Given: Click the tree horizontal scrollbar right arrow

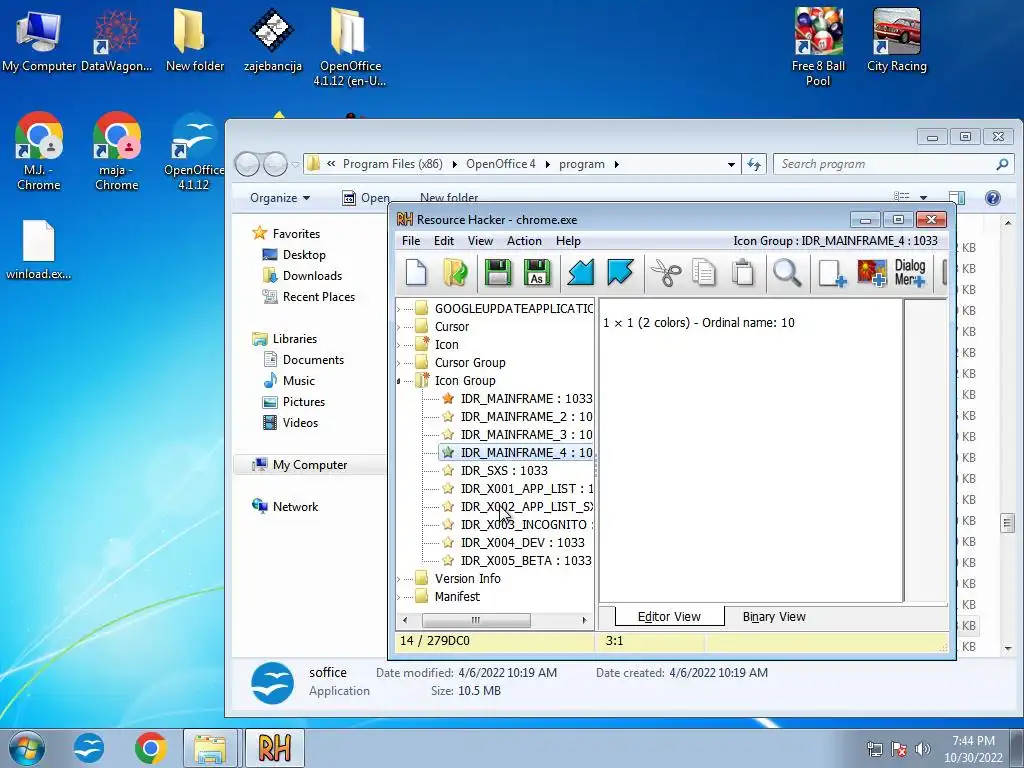Looking at the screenshot, I should (584, 620).
